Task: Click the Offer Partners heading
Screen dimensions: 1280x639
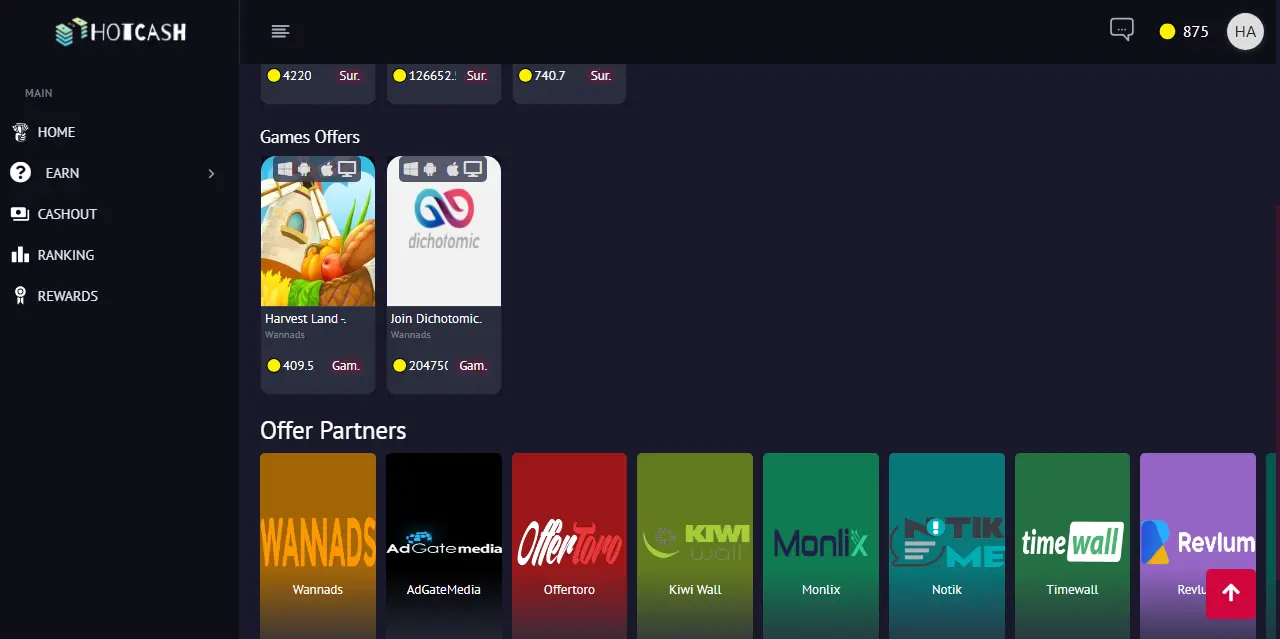Action: pyautogui.click(x=333, y=431)
